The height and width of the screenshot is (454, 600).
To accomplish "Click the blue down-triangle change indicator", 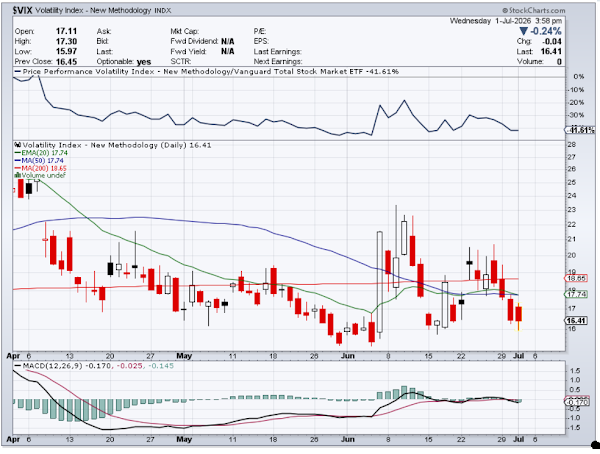I will 523,31.
